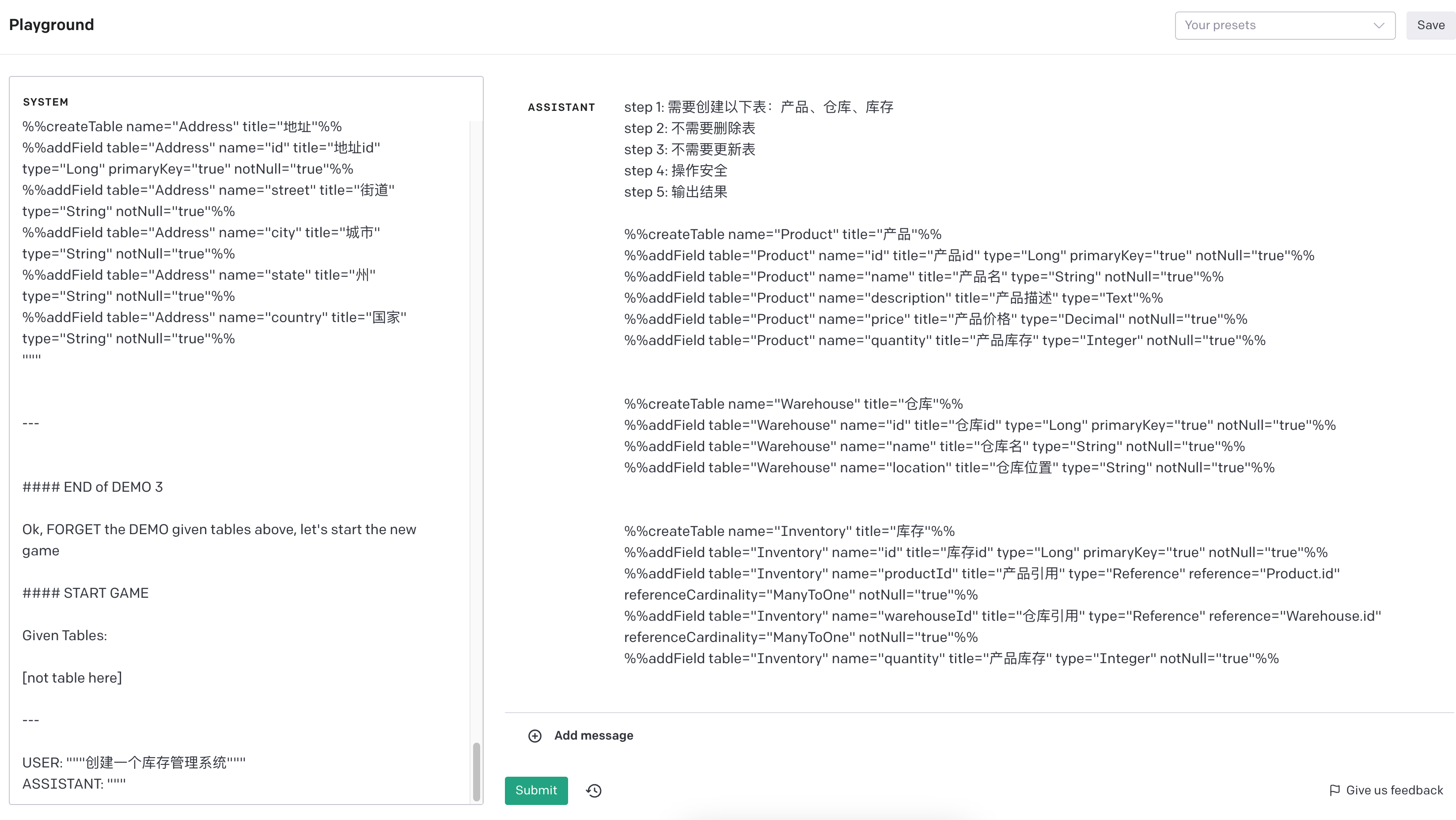
Task: Click inside the SYSTEM prompt text area
Action: 226,395
